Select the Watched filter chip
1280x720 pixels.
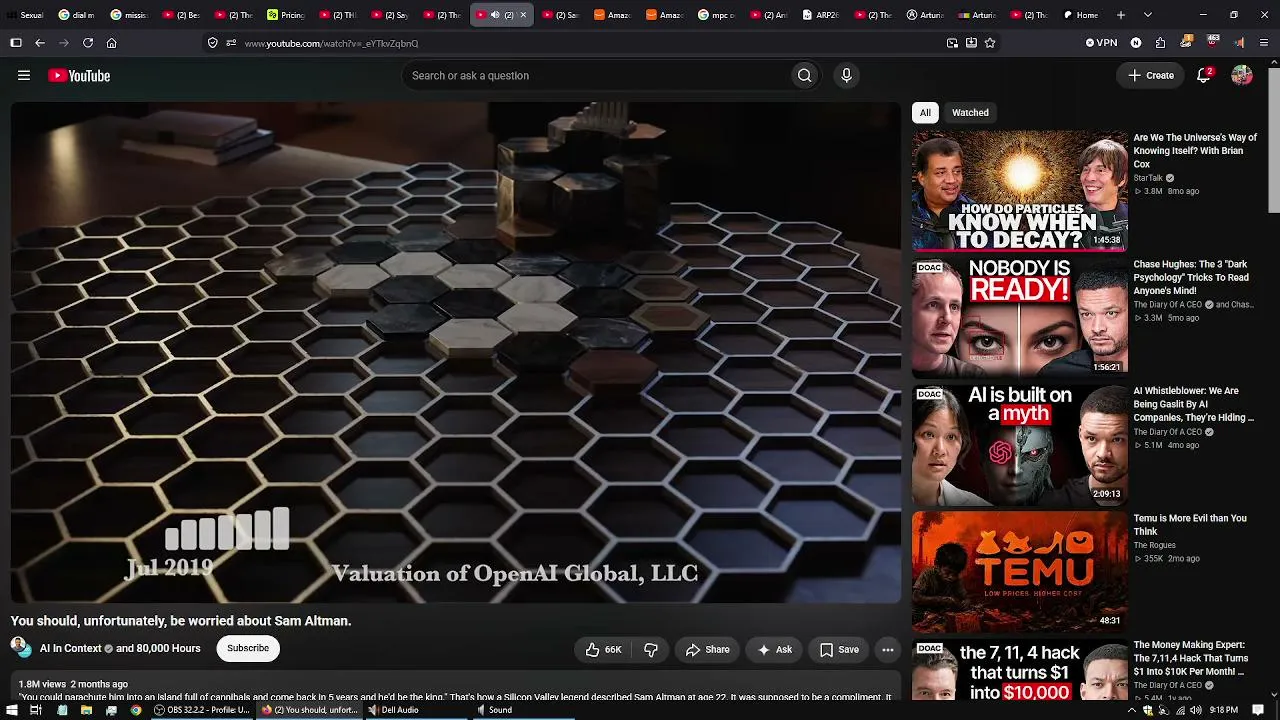(970, 112)
